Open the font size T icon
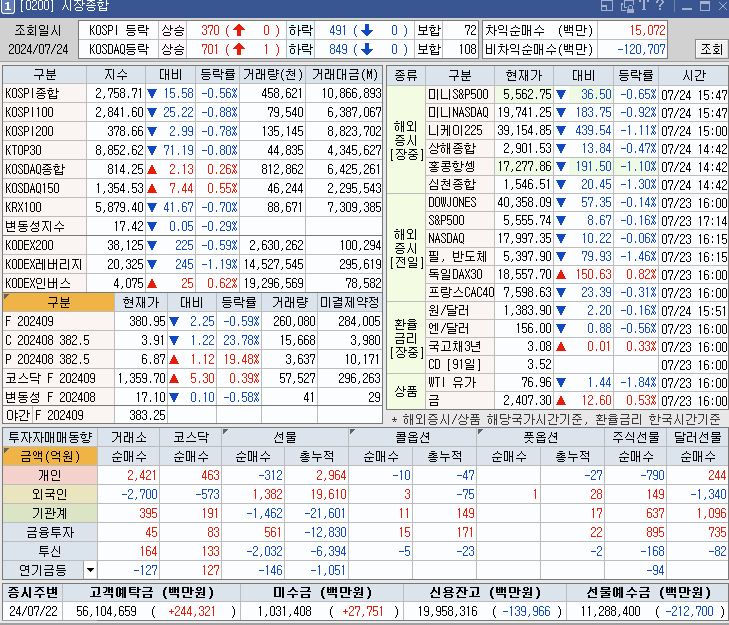 [644, 6]
